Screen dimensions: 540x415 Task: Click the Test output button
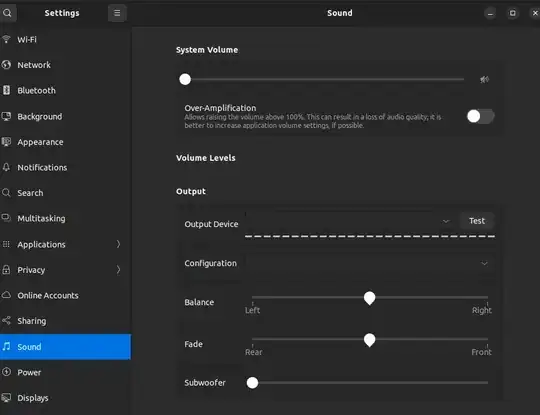pos(477,221)
